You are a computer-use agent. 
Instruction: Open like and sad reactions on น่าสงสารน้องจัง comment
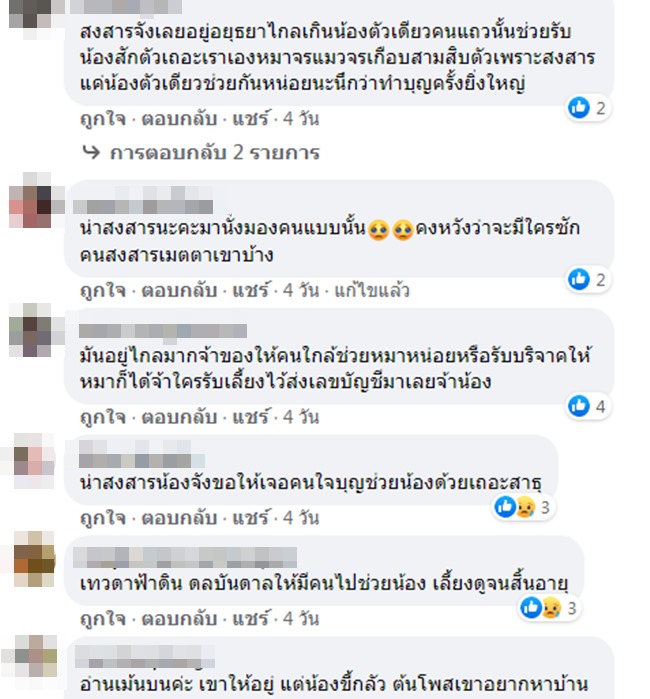pyautogui.click(x=524, y=507)
